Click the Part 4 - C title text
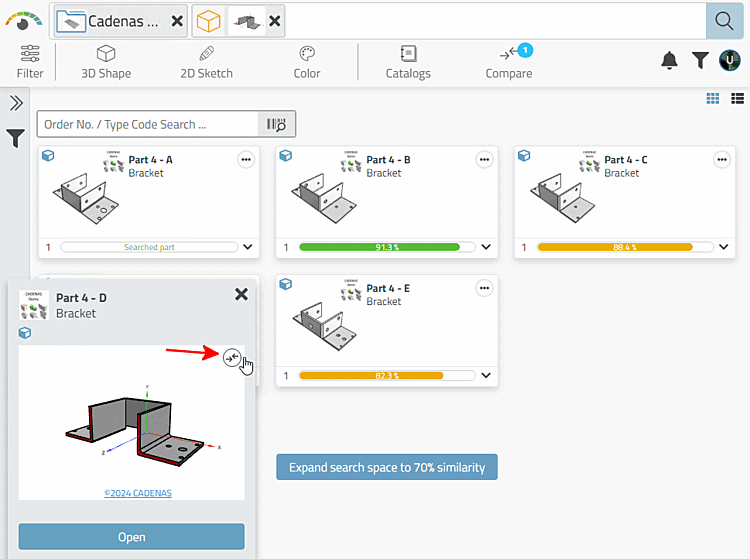Screen dimensions: 750x559 626,160
